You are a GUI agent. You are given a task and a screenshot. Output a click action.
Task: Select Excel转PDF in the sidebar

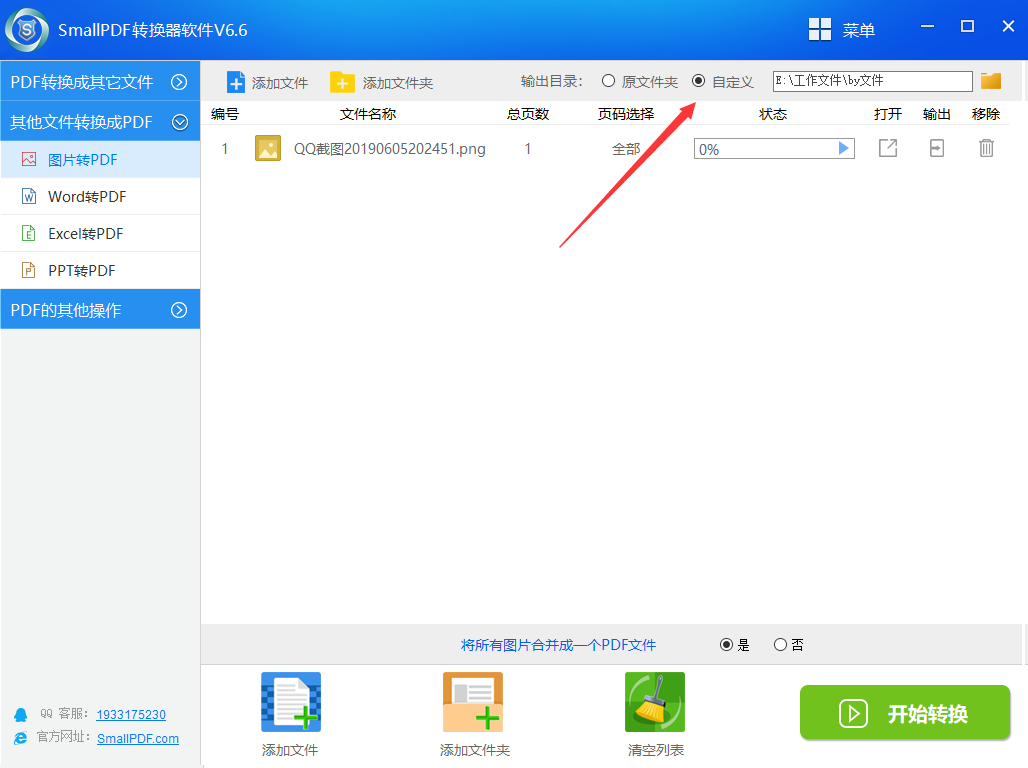100,233
